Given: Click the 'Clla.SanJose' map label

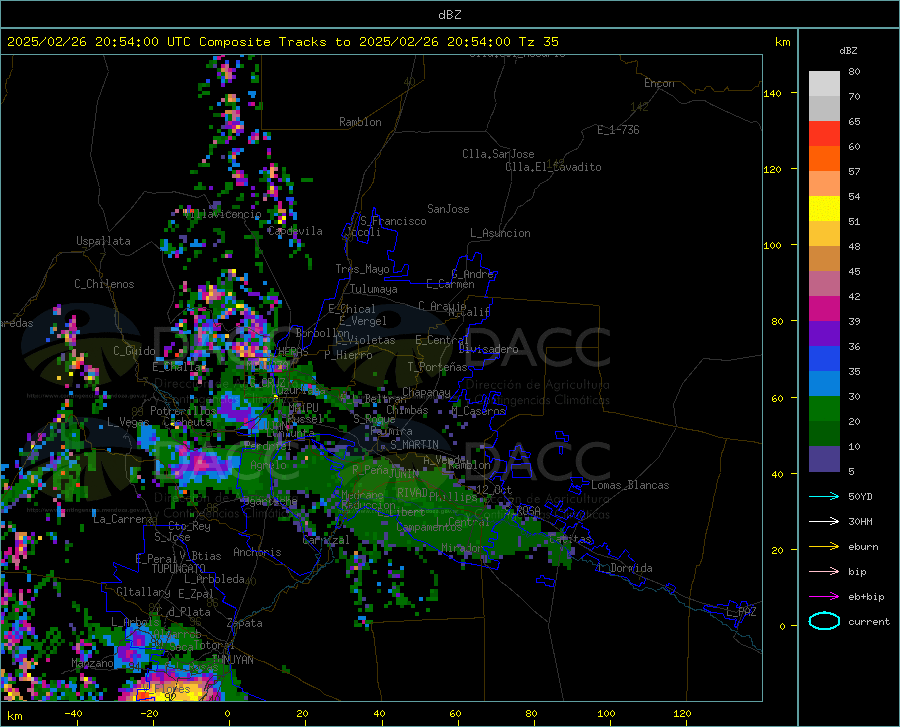Looking at the screenshot, I should coord(498,154).
